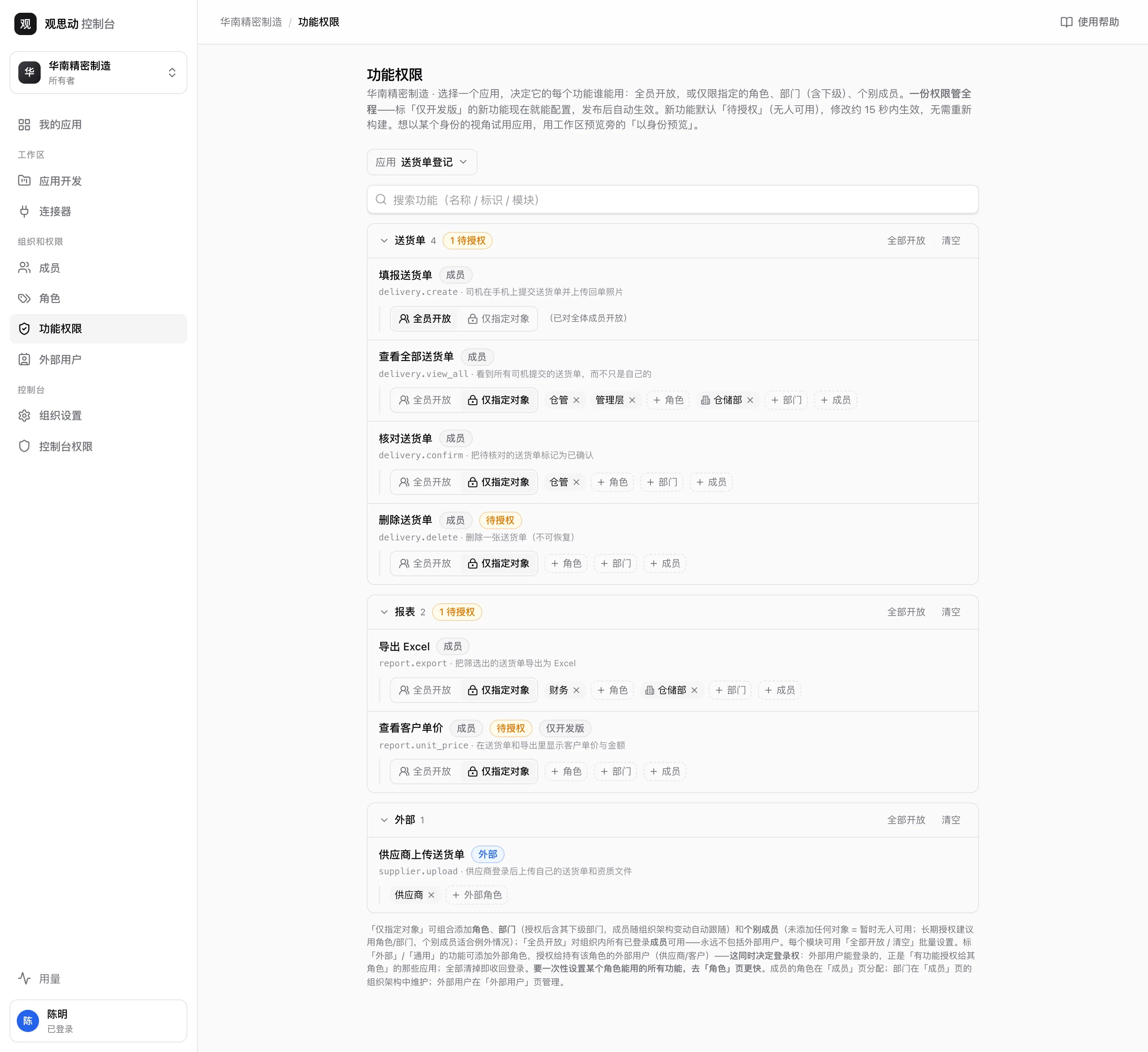Add a 部门 to 核对送货单
Screen dimensions: 1148x1052
point(662,482)
